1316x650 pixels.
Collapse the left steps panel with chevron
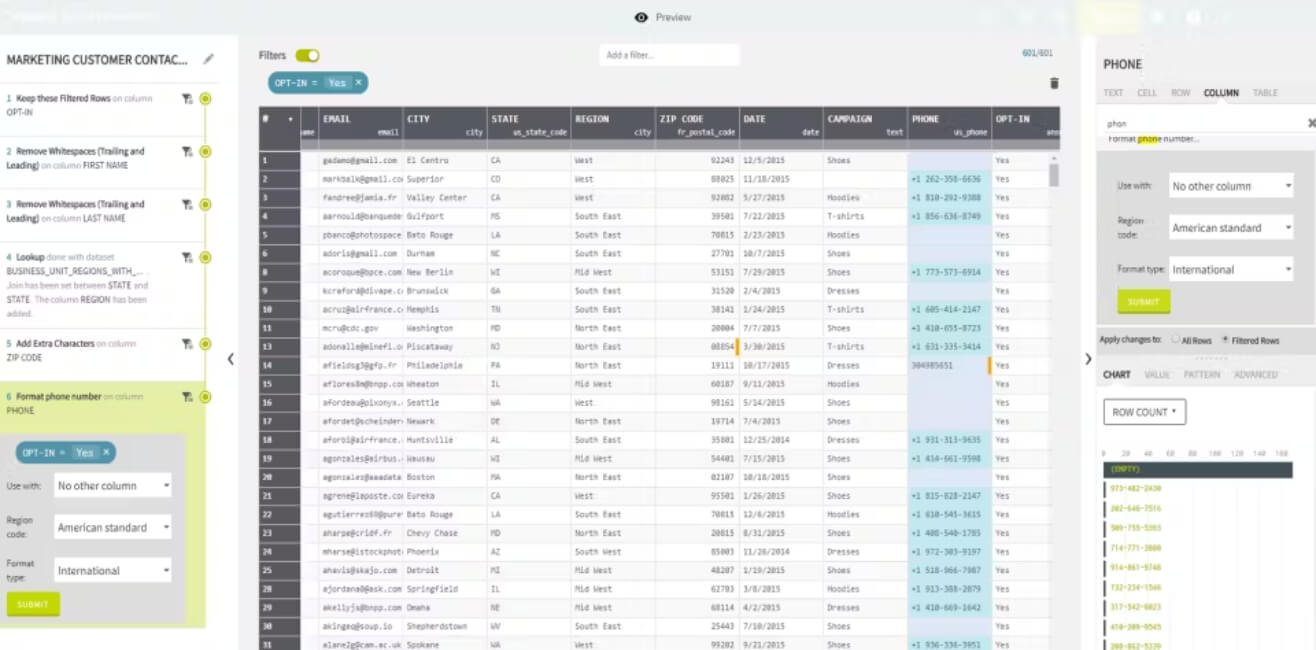point(231,359)
